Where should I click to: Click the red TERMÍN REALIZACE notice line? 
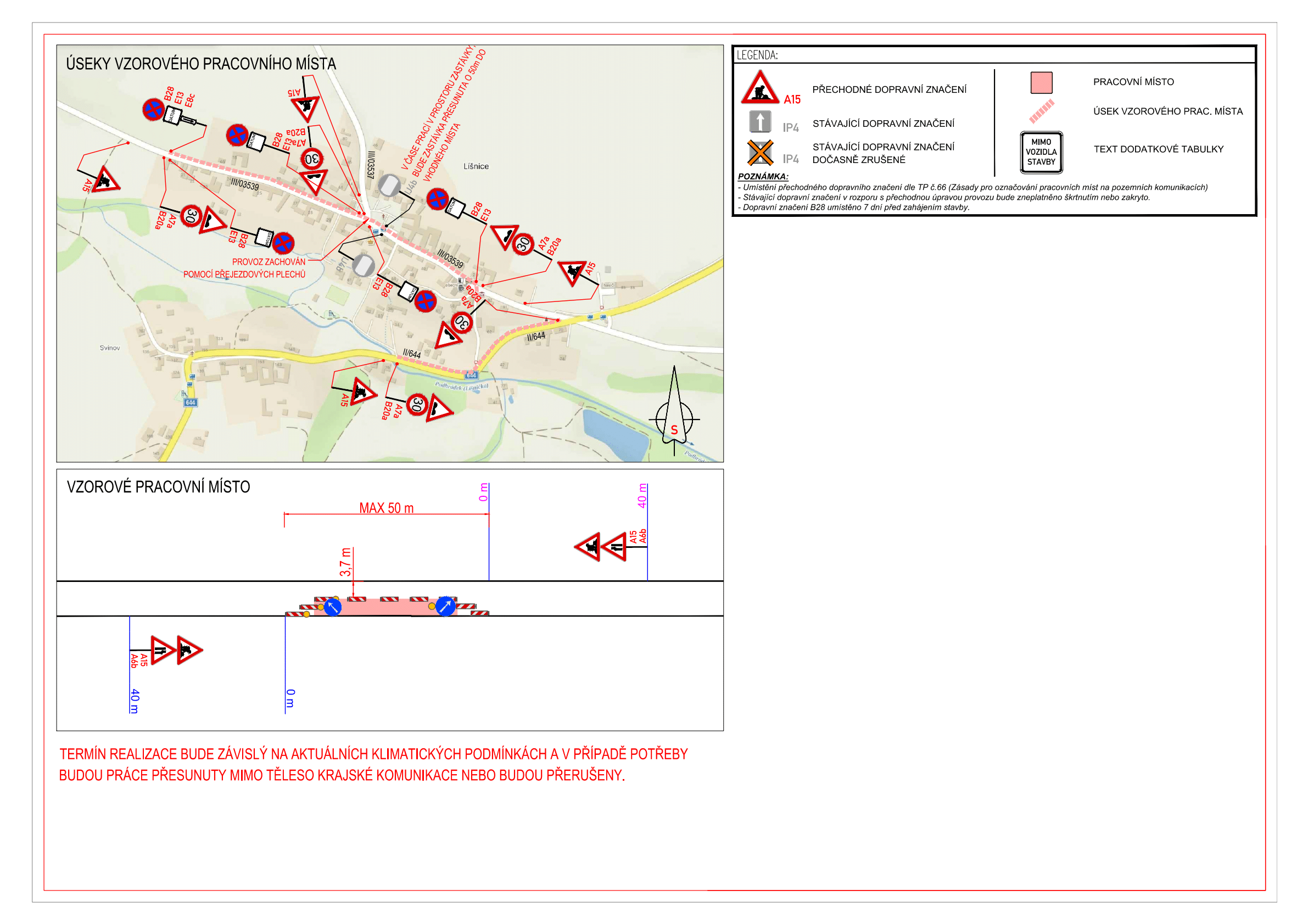(373, 754)
